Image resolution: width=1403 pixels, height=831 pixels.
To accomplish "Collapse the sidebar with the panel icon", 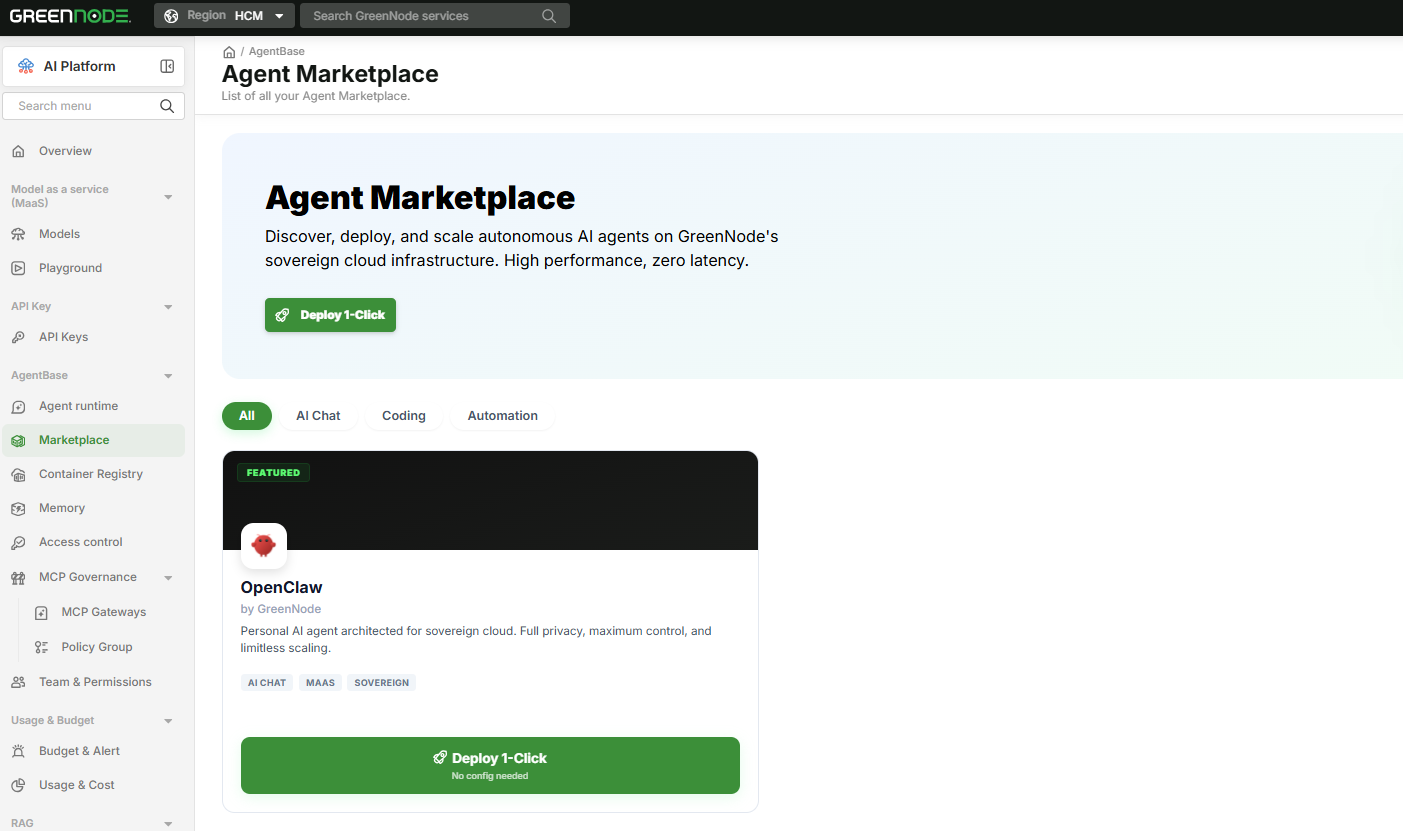I will coord(167,66).
